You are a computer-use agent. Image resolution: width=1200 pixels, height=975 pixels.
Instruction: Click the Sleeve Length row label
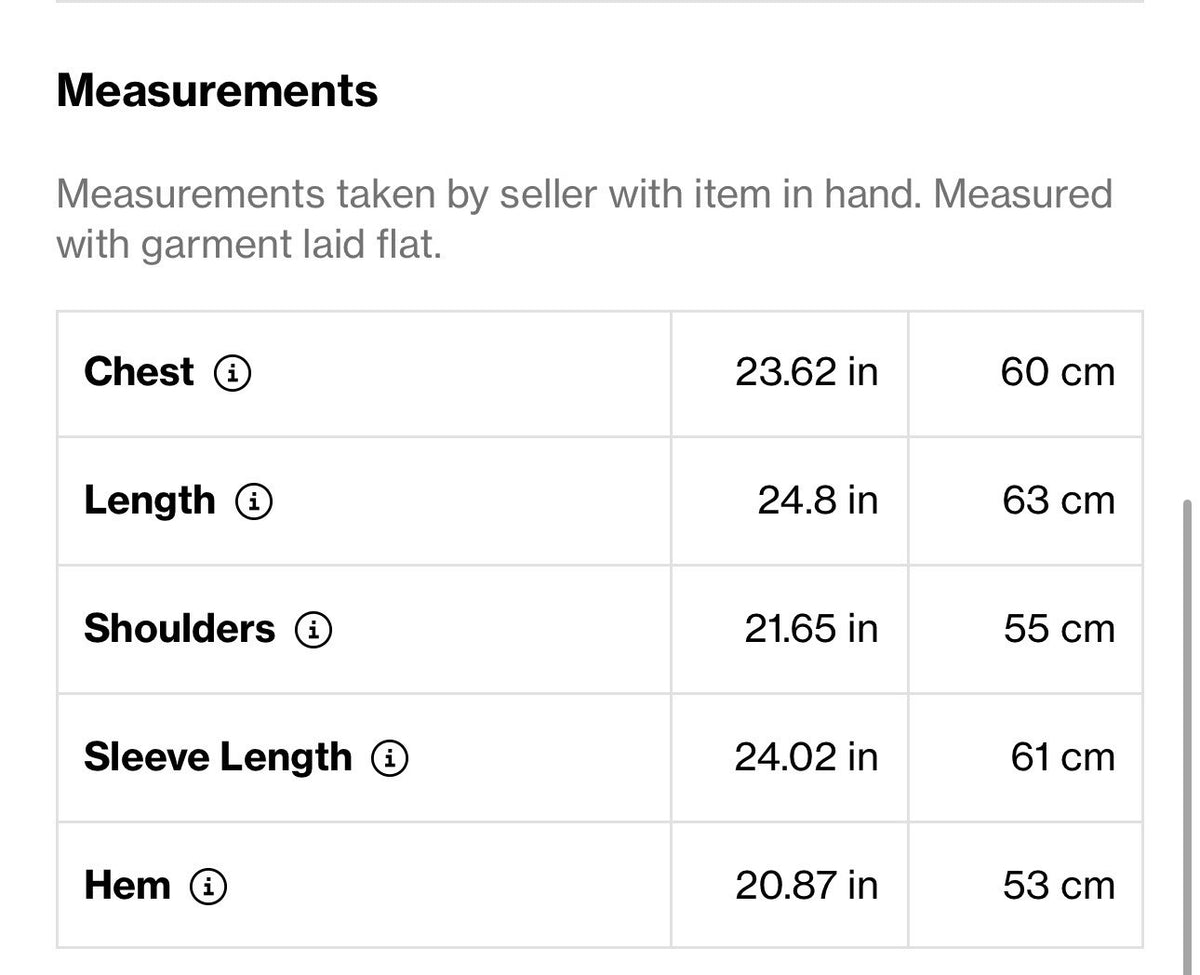(218, 758)
